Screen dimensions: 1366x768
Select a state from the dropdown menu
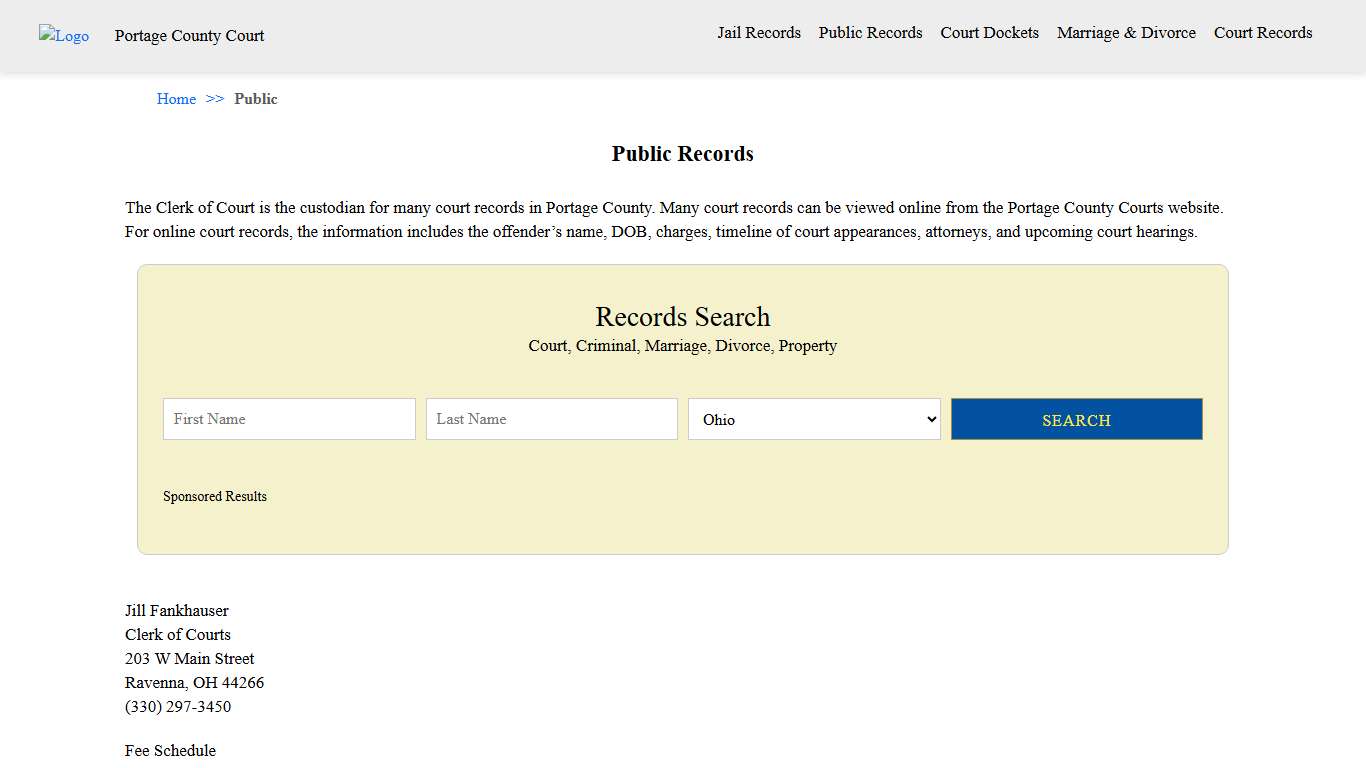click(813, 419)
